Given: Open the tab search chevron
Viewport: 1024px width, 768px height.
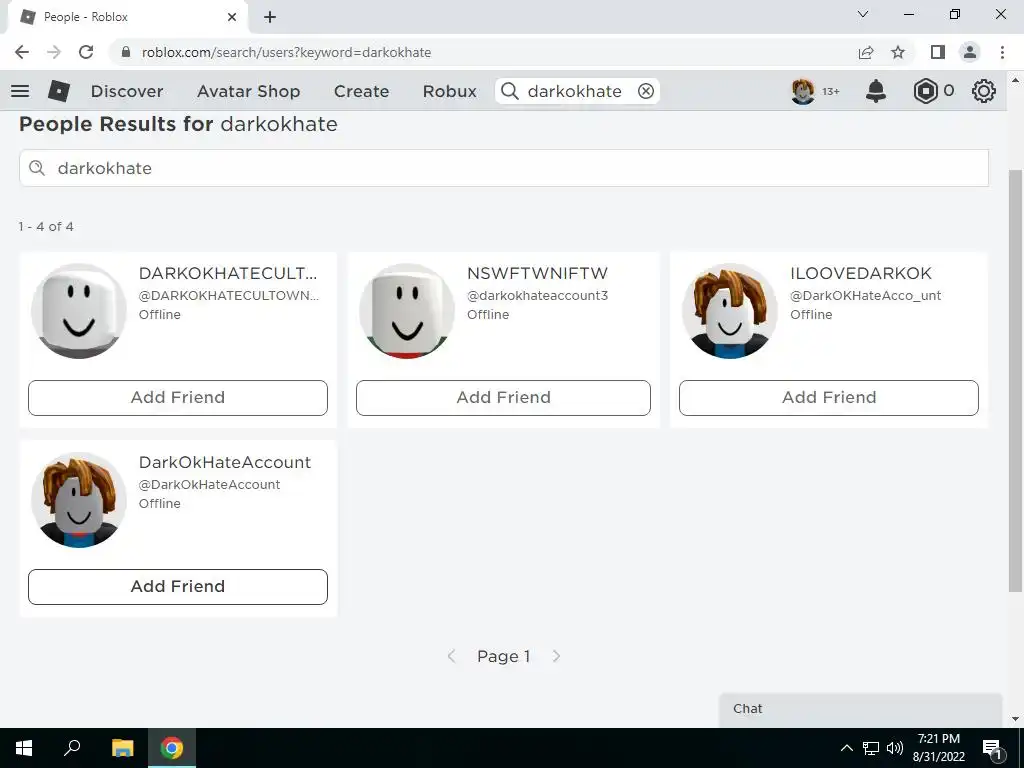Looking at the screenshot, I should [x=863, y=14].
